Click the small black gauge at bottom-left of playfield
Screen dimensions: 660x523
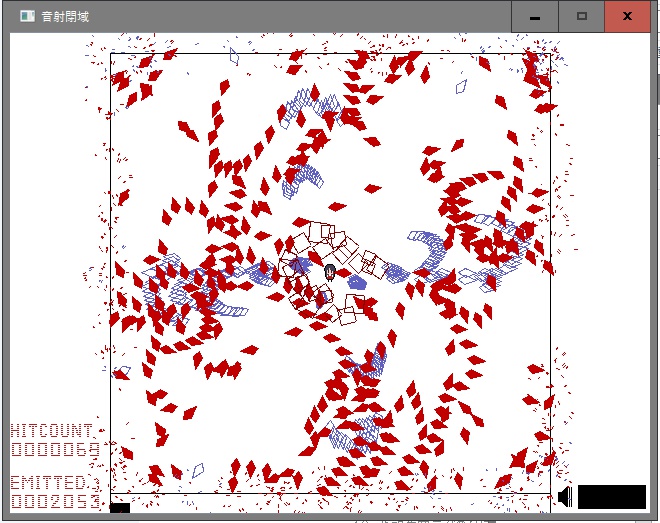(x=120, y=508)
